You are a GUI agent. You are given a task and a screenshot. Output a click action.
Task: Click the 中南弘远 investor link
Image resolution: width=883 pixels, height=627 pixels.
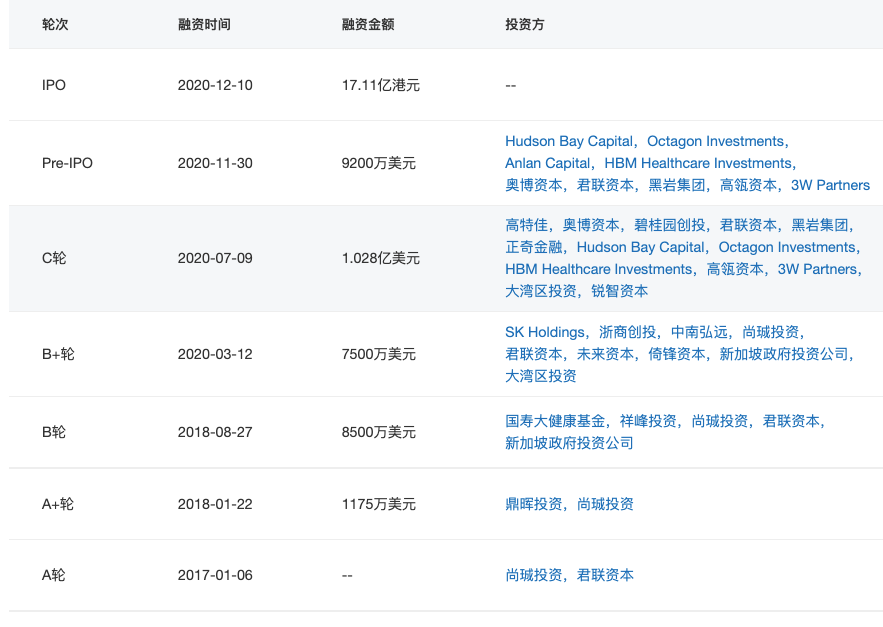[699, 332]
